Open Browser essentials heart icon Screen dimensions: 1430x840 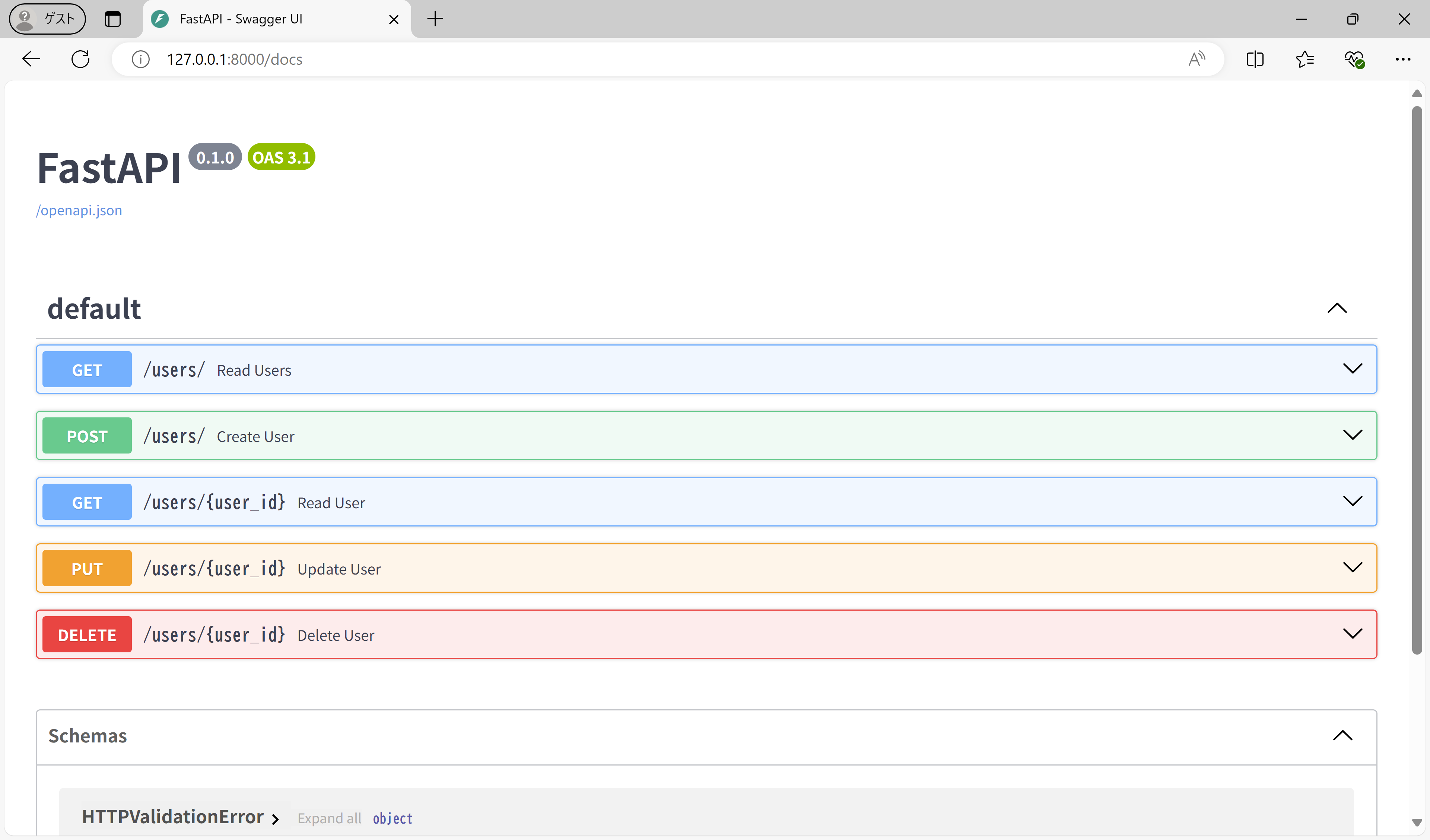[x=1354, y=59]
